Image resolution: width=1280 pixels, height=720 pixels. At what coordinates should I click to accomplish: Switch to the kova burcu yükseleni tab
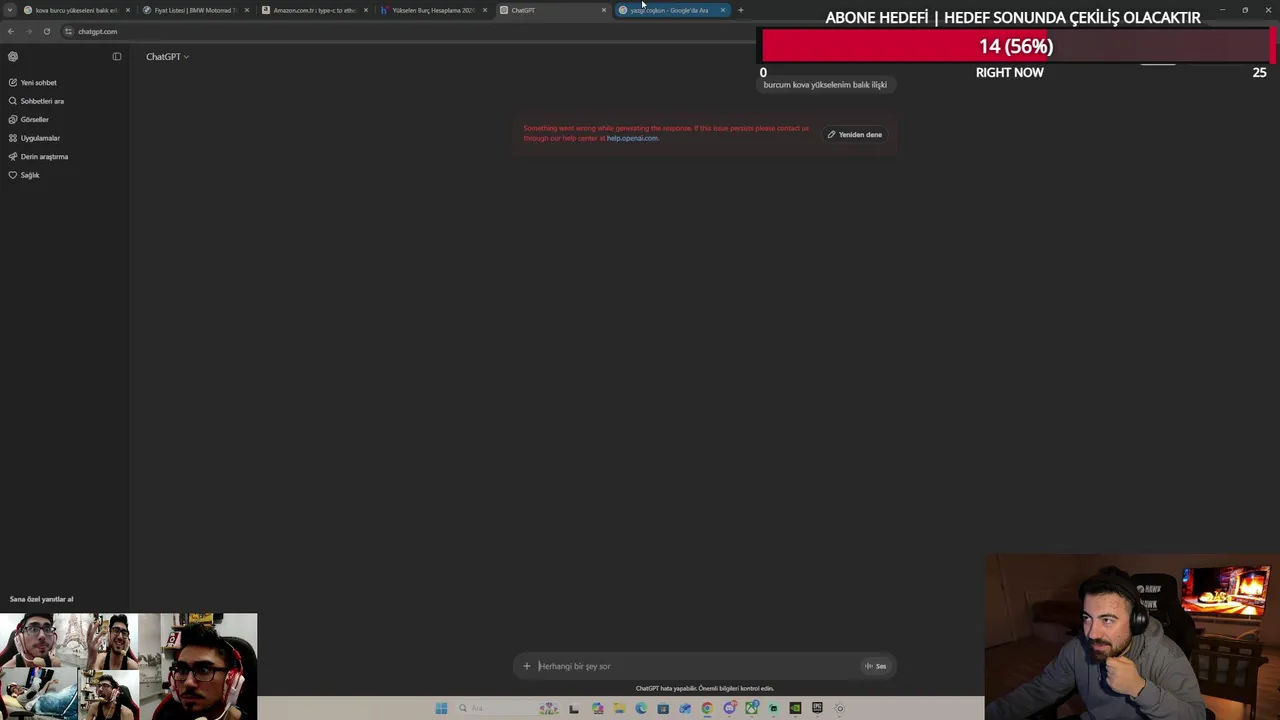76,10
